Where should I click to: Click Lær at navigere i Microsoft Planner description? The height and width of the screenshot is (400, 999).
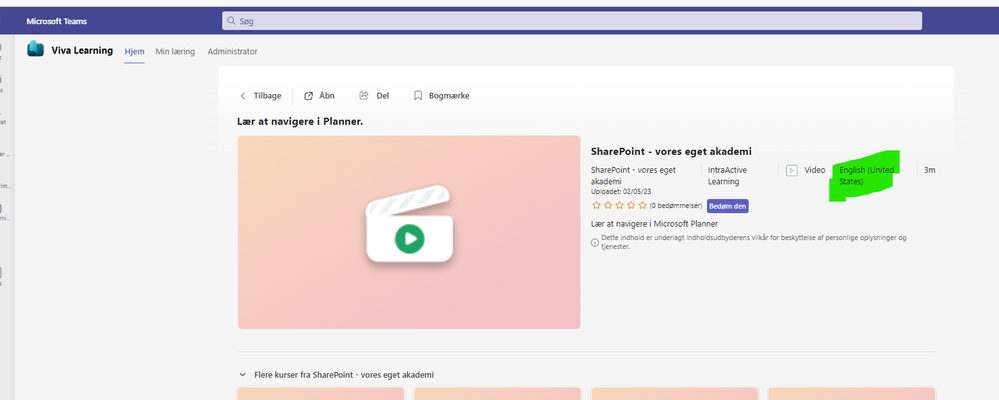pyautogui.click(x=654, y=224)
